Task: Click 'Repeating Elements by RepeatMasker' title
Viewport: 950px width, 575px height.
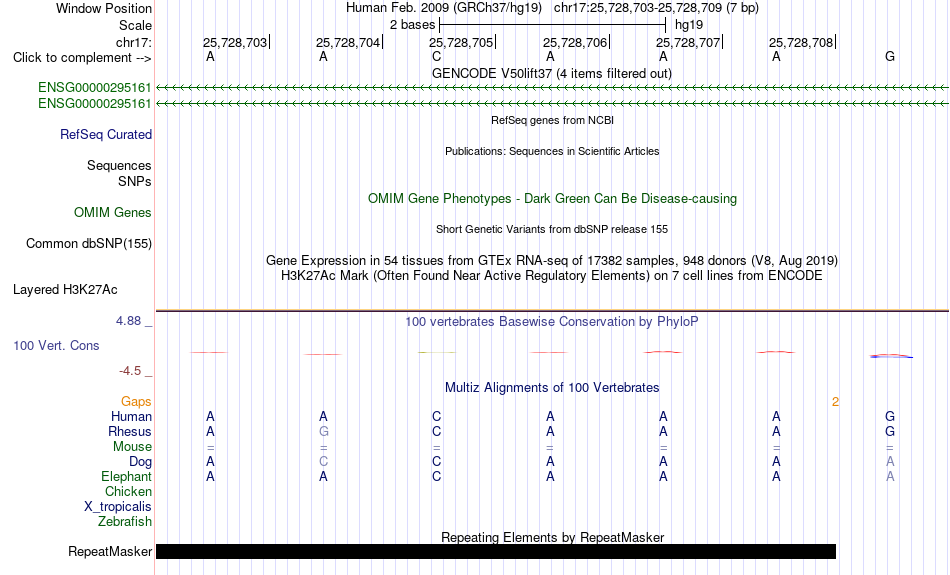Action: 553,537
